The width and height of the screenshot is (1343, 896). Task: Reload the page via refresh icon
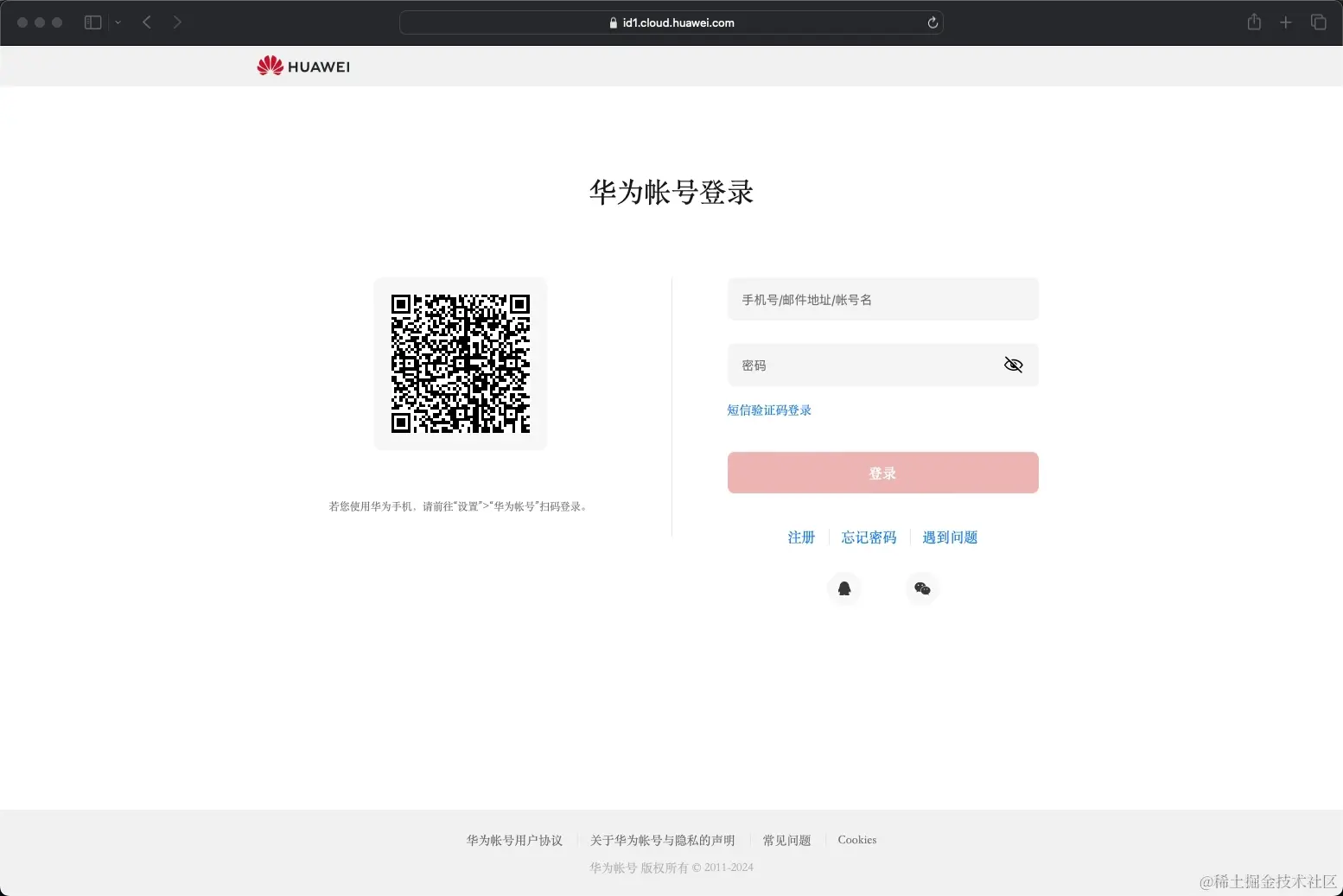point(932,22)
